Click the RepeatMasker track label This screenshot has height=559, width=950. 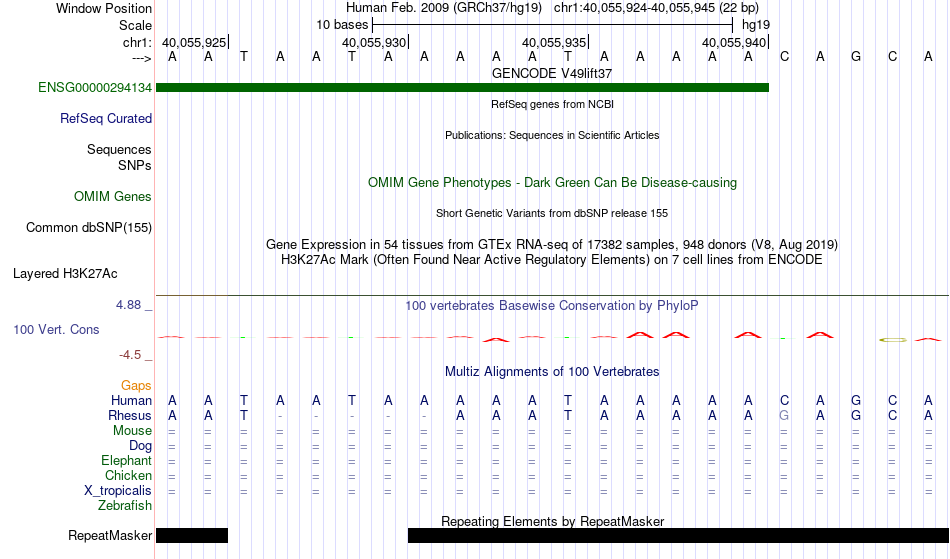tap(110, 535)
